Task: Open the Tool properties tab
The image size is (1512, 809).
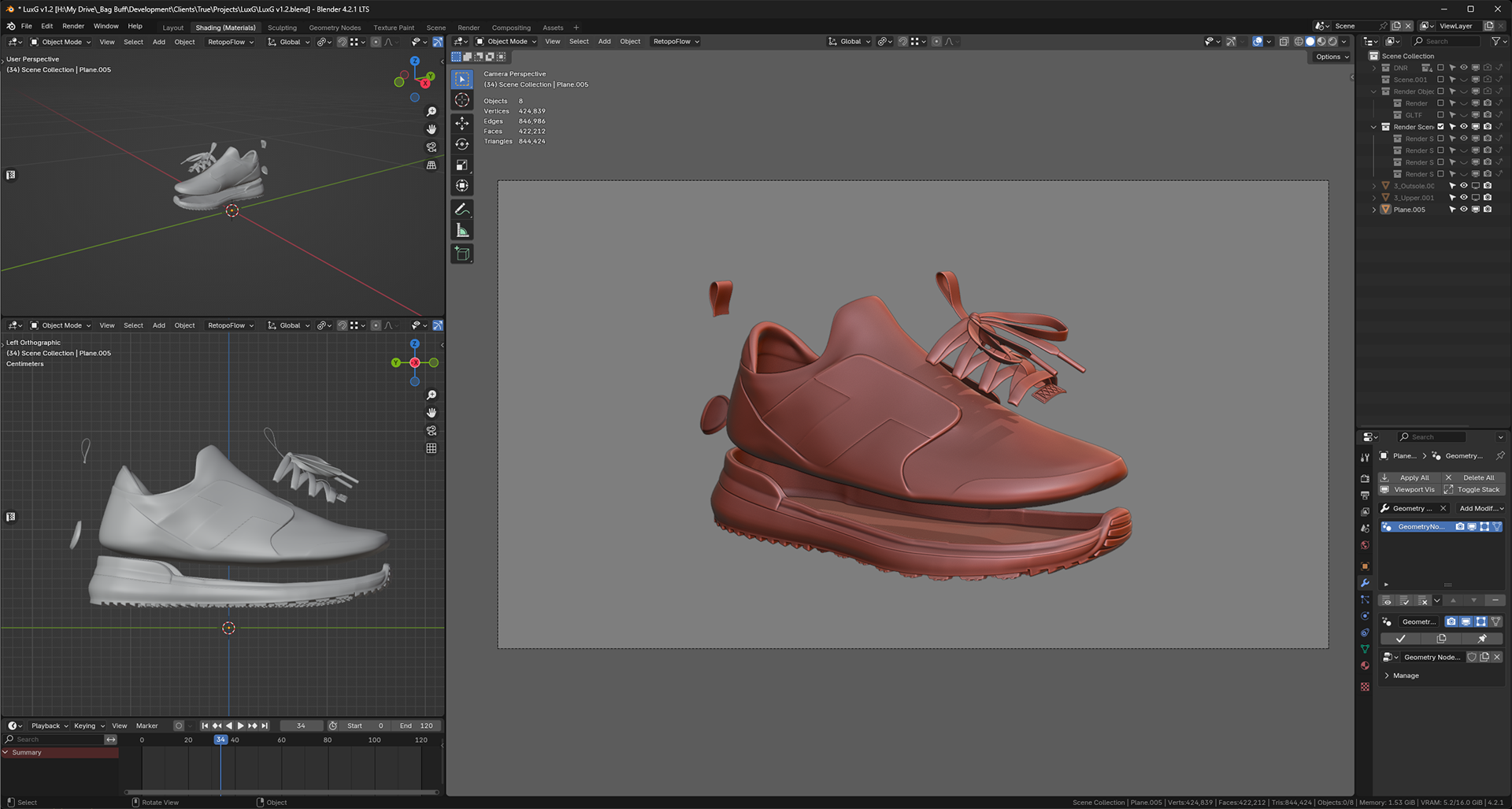Action: pyautogui.click(x=1365, y=457)
